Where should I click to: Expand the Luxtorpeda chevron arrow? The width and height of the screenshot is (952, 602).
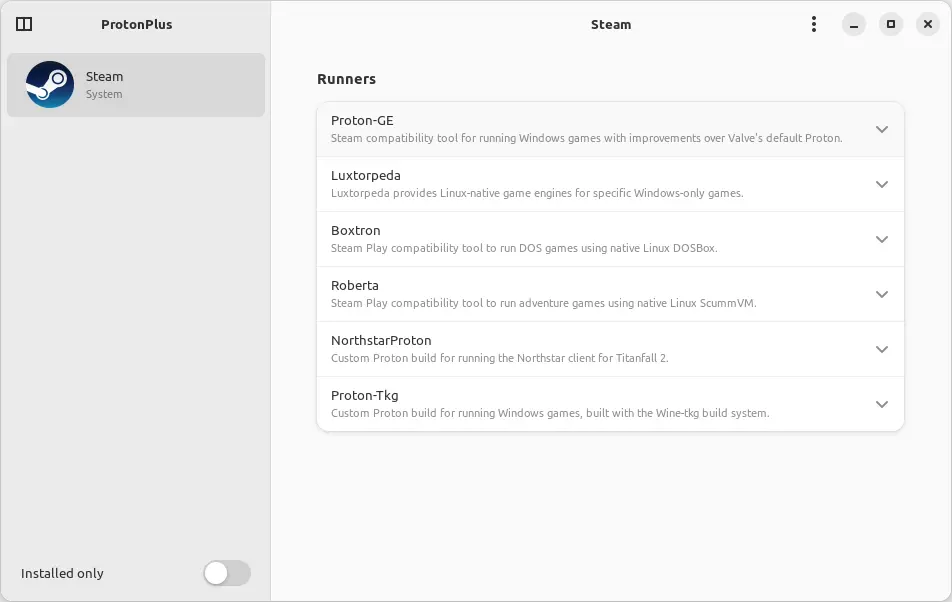tap(882, 184)
